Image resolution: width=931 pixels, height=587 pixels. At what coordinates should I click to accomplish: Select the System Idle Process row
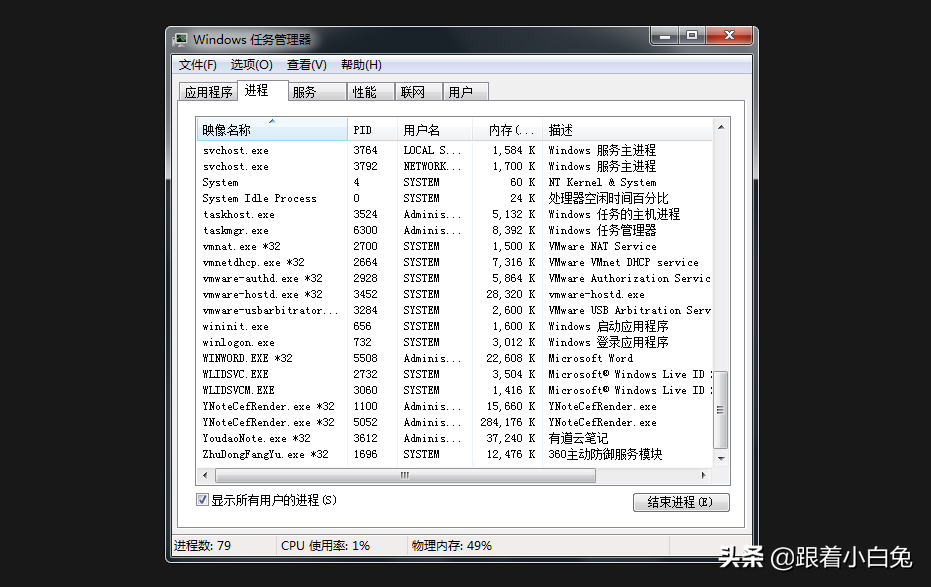(454, 198)
